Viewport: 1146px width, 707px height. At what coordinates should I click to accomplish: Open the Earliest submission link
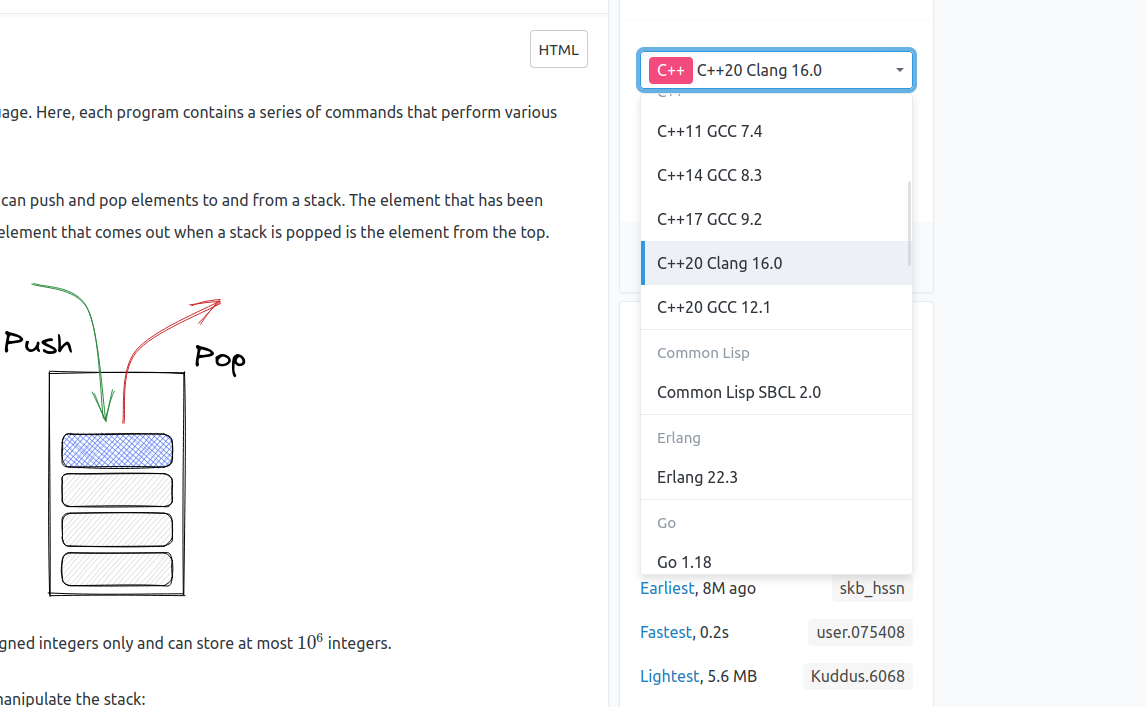(x=667, y=588)
